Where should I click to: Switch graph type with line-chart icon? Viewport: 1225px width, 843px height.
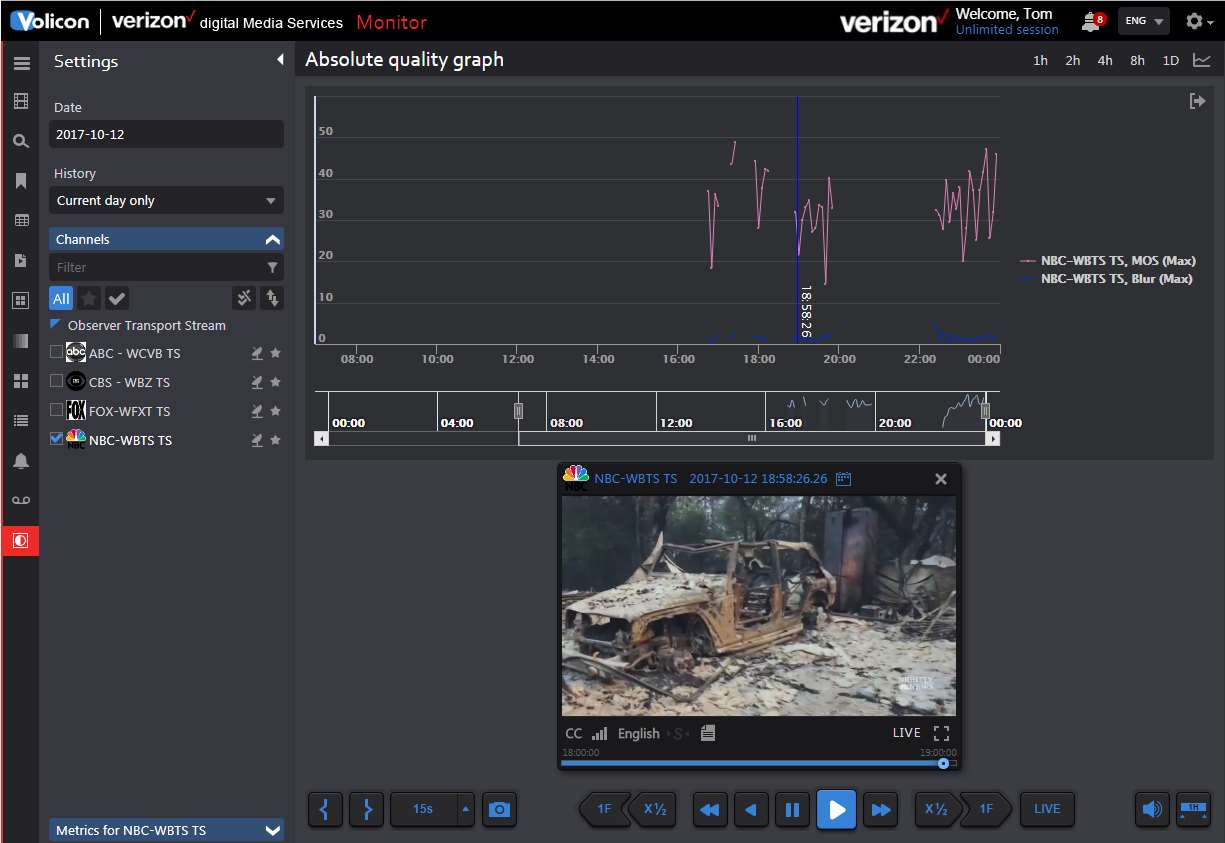(1202, 61)
